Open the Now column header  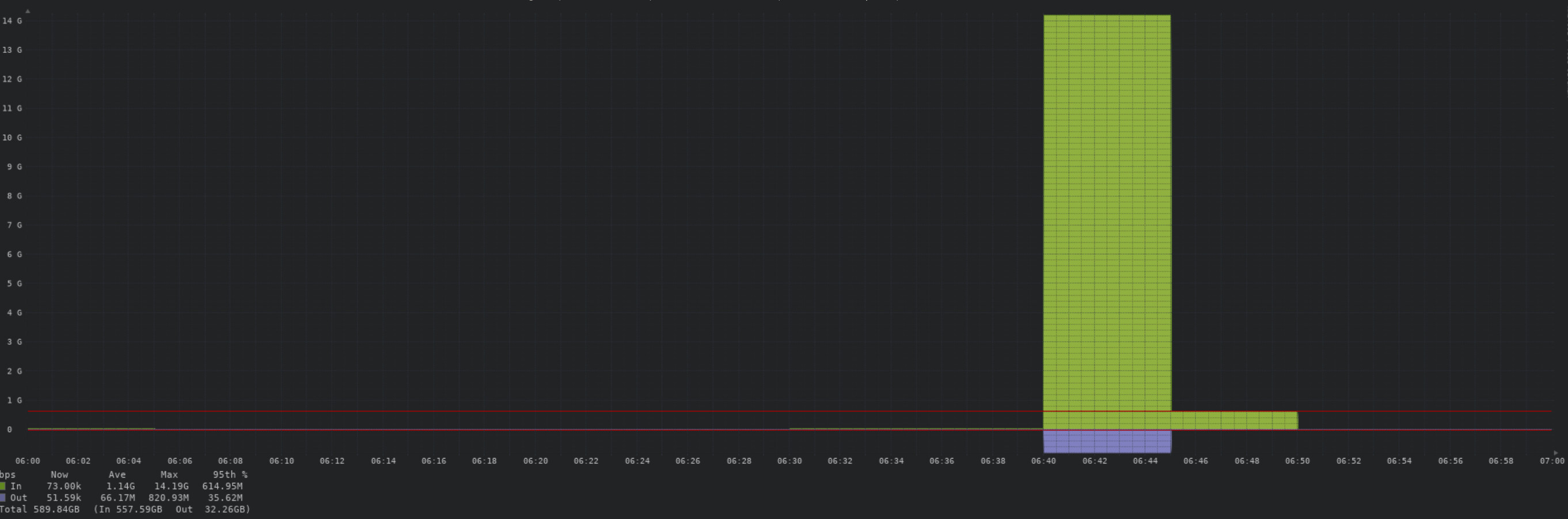(60, 475)
